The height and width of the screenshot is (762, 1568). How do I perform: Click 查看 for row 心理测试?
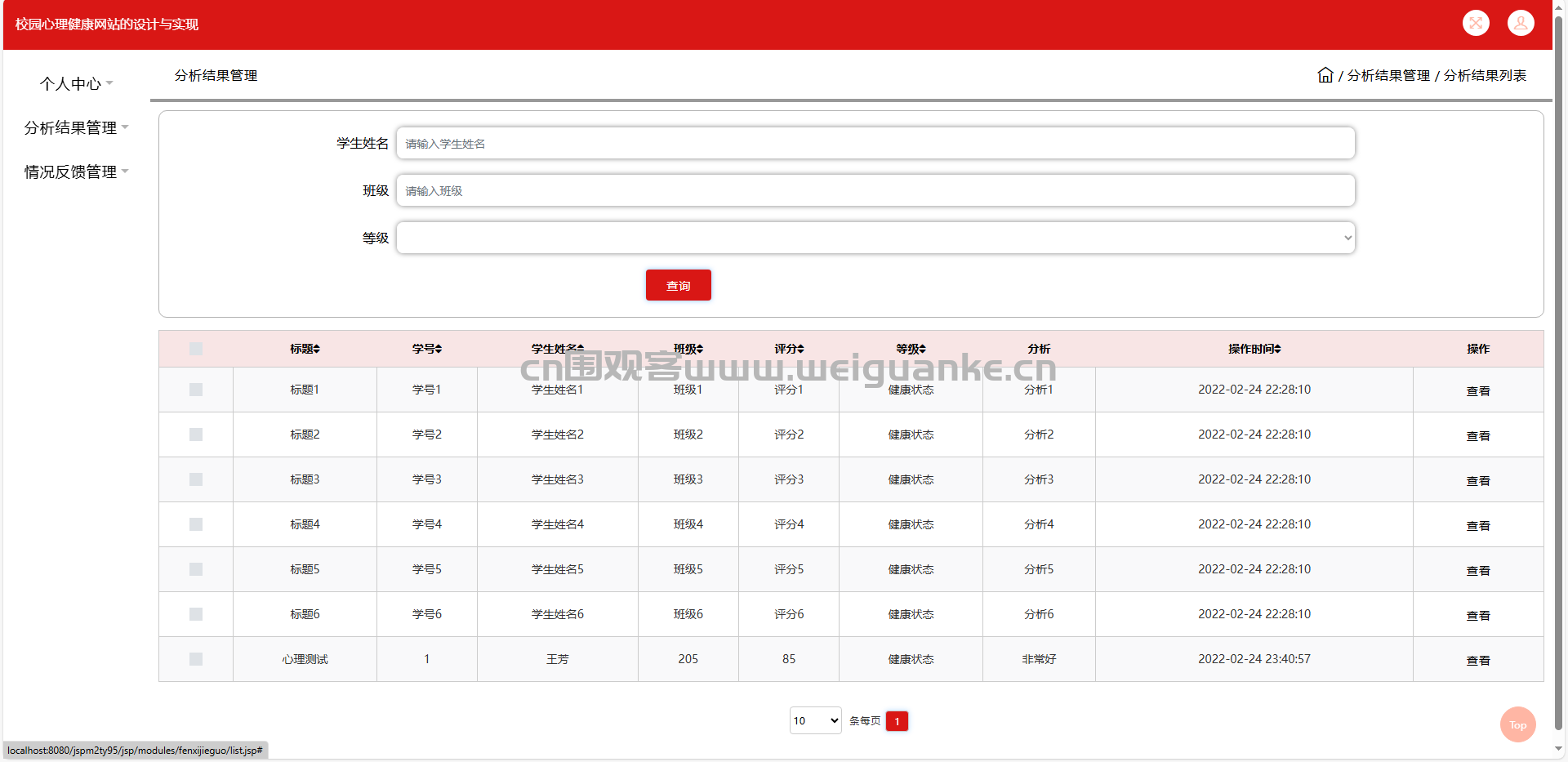[x=1478, y=661]
